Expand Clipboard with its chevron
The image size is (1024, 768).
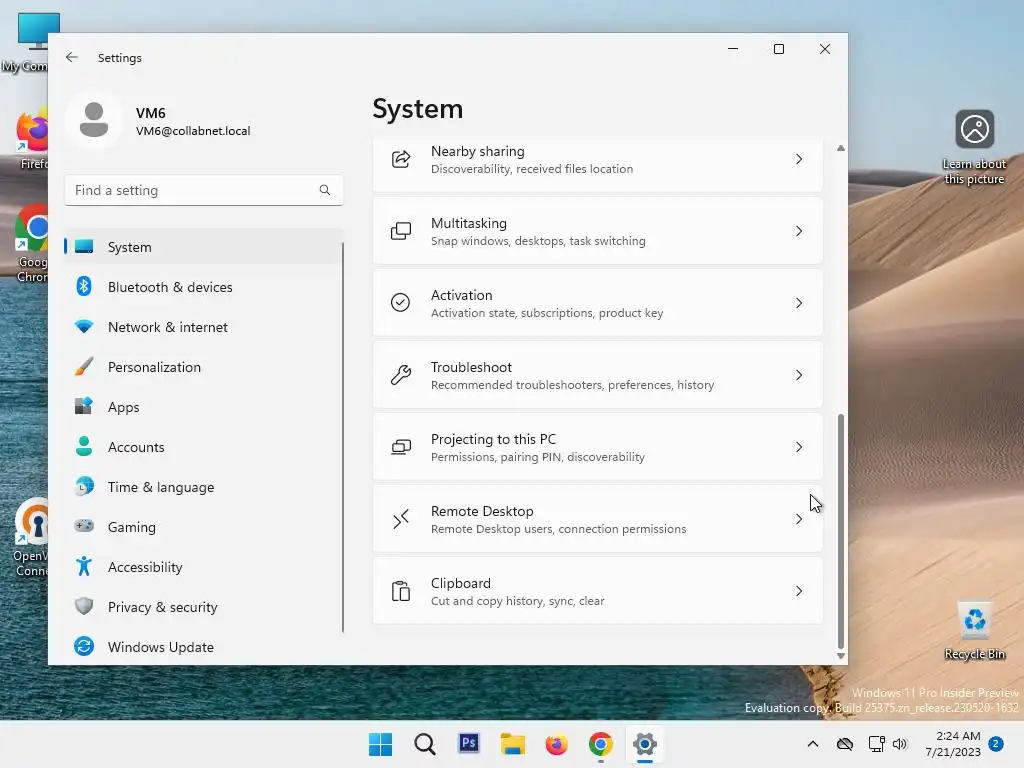click(x=799, y=591)
